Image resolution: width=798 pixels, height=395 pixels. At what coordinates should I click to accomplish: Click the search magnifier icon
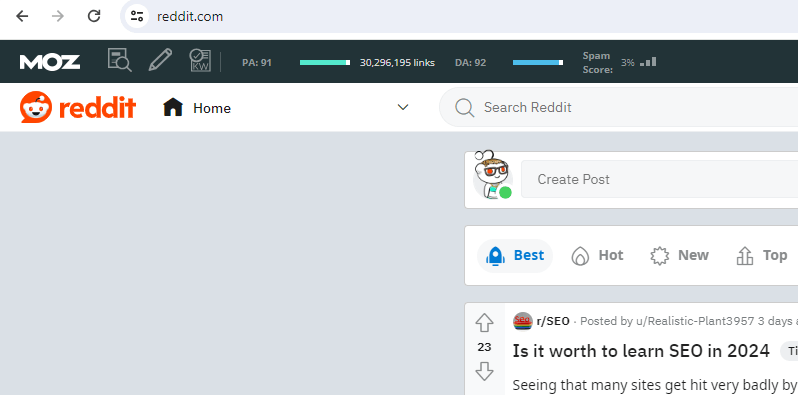pyautogui.click(x=464, y=107)
